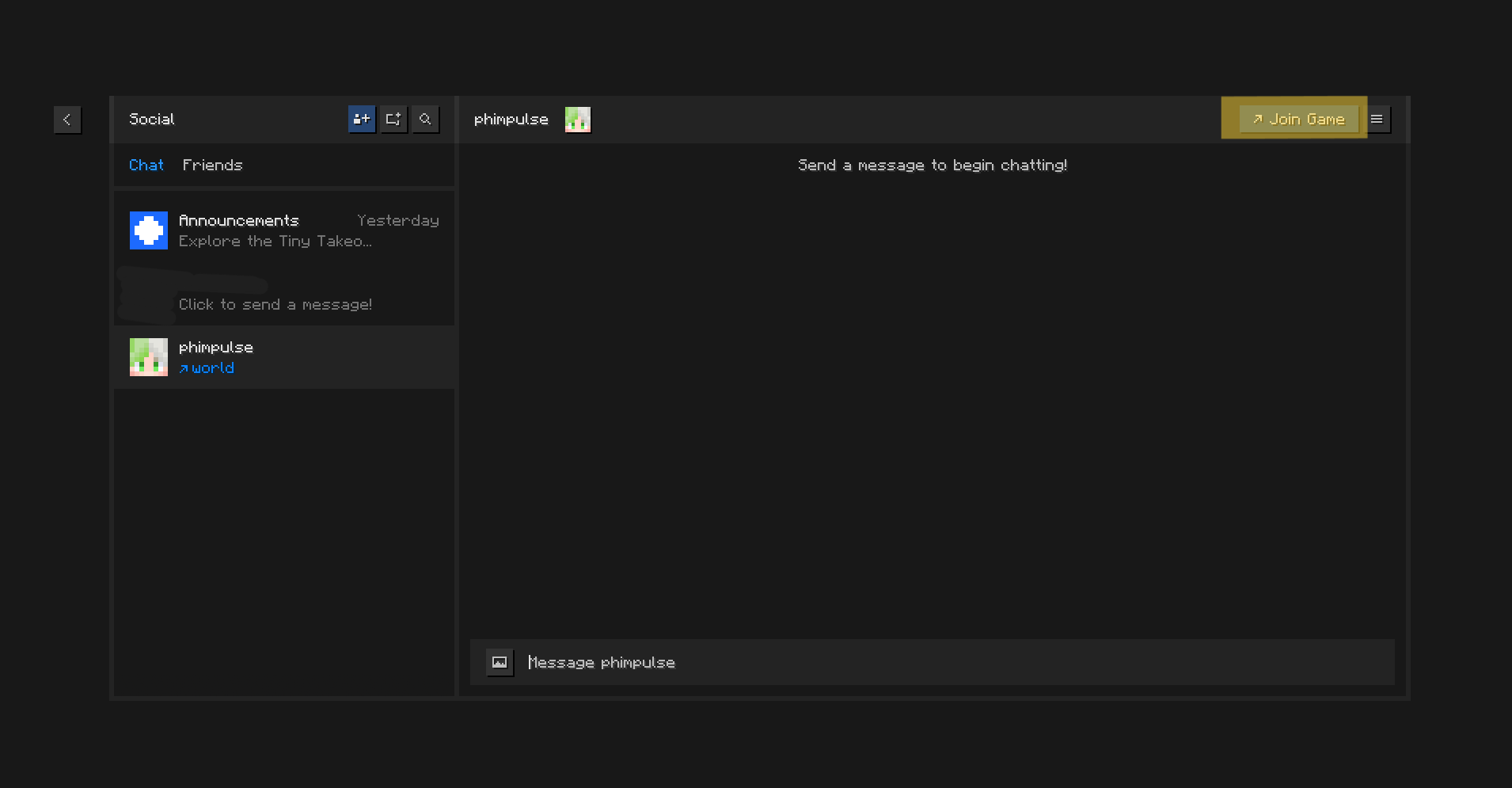Click the 'Yesterday' timestamp on Announcements
This screenshot has height=788, width=1512.
397,220
